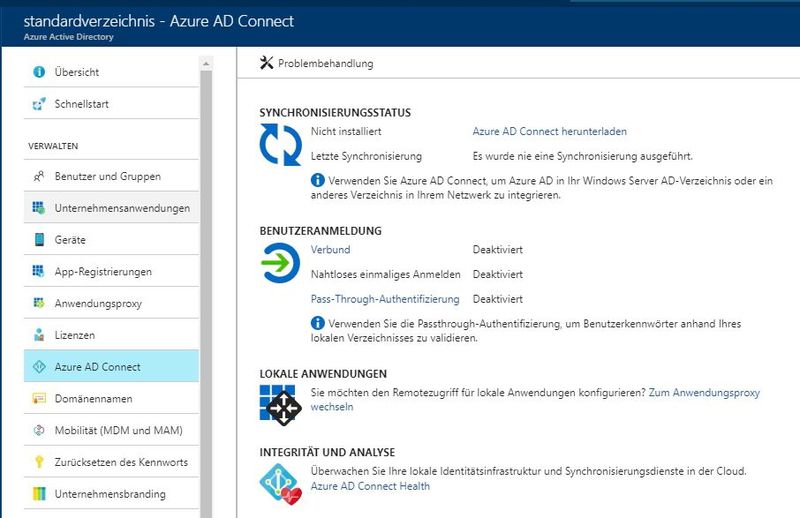Select Benutzer und Gruppen

click(111, 176)
